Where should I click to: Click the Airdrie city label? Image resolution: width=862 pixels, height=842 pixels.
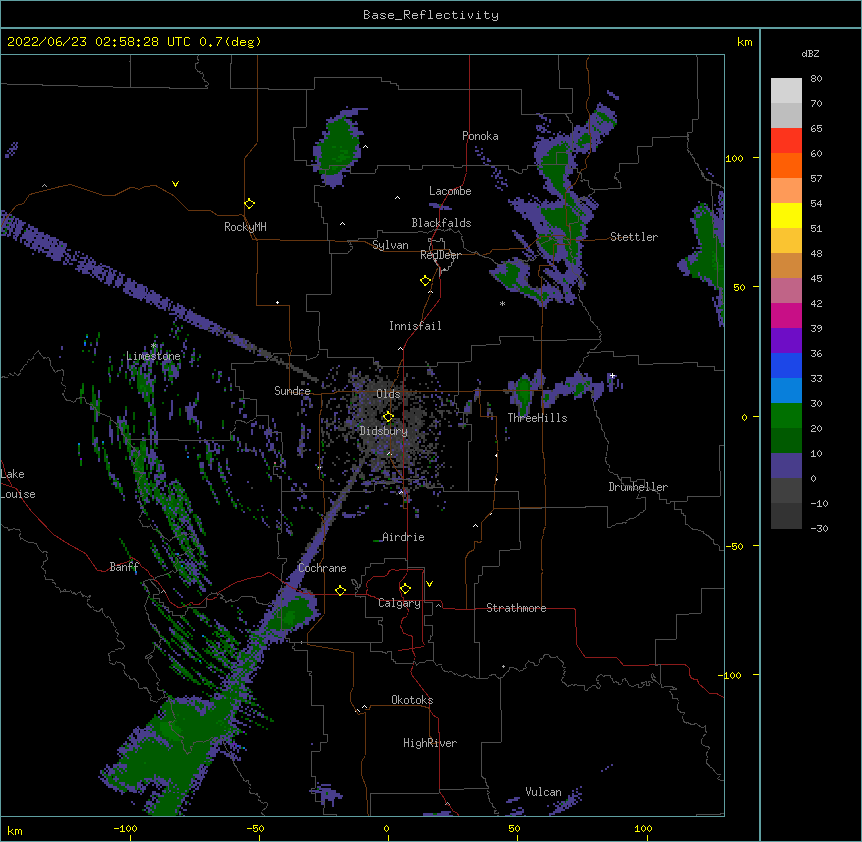pos(404,537)
